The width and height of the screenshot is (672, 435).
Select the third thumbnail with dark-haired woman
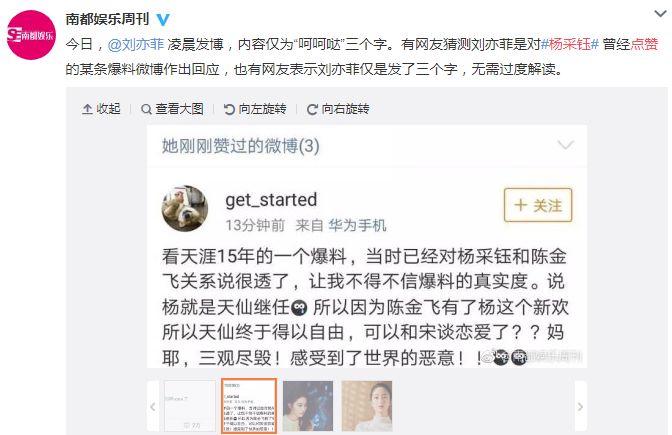point(308,406)
